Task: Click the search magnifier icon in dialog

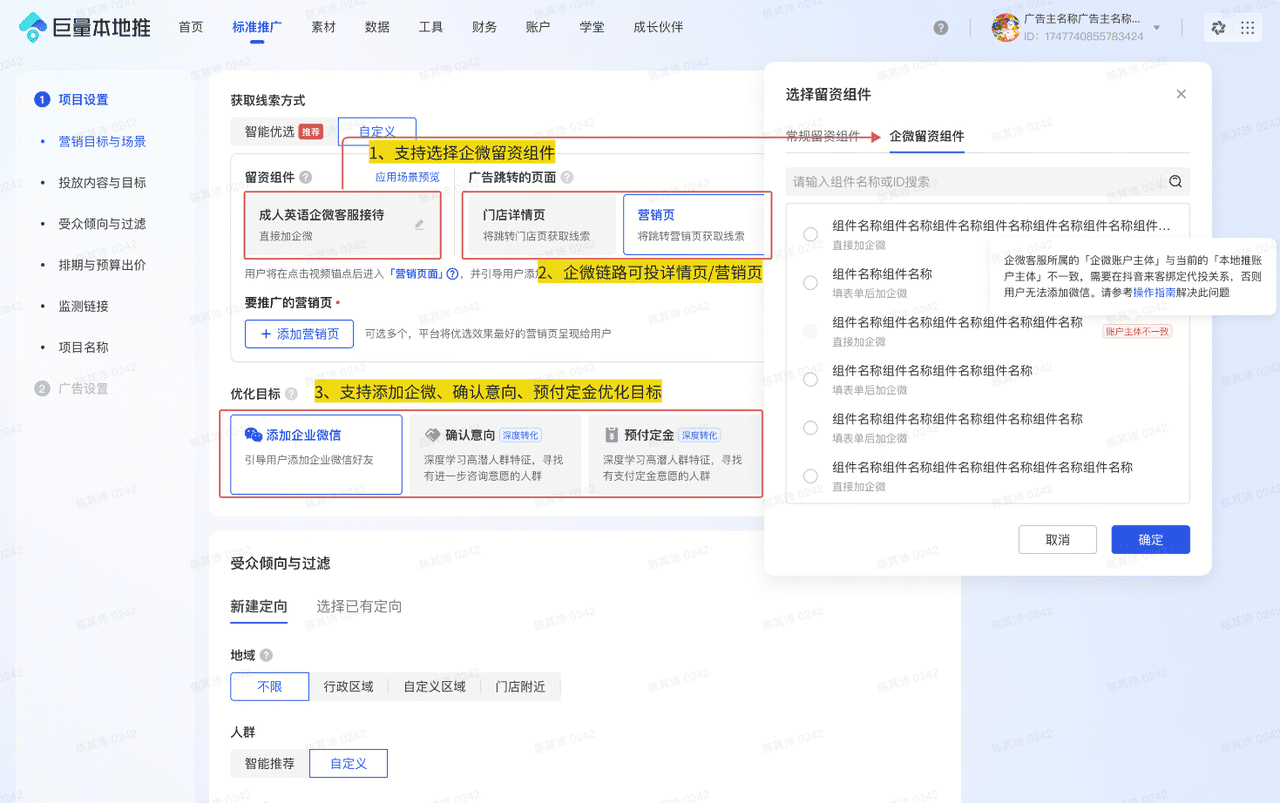Action: coord(1175,182)
